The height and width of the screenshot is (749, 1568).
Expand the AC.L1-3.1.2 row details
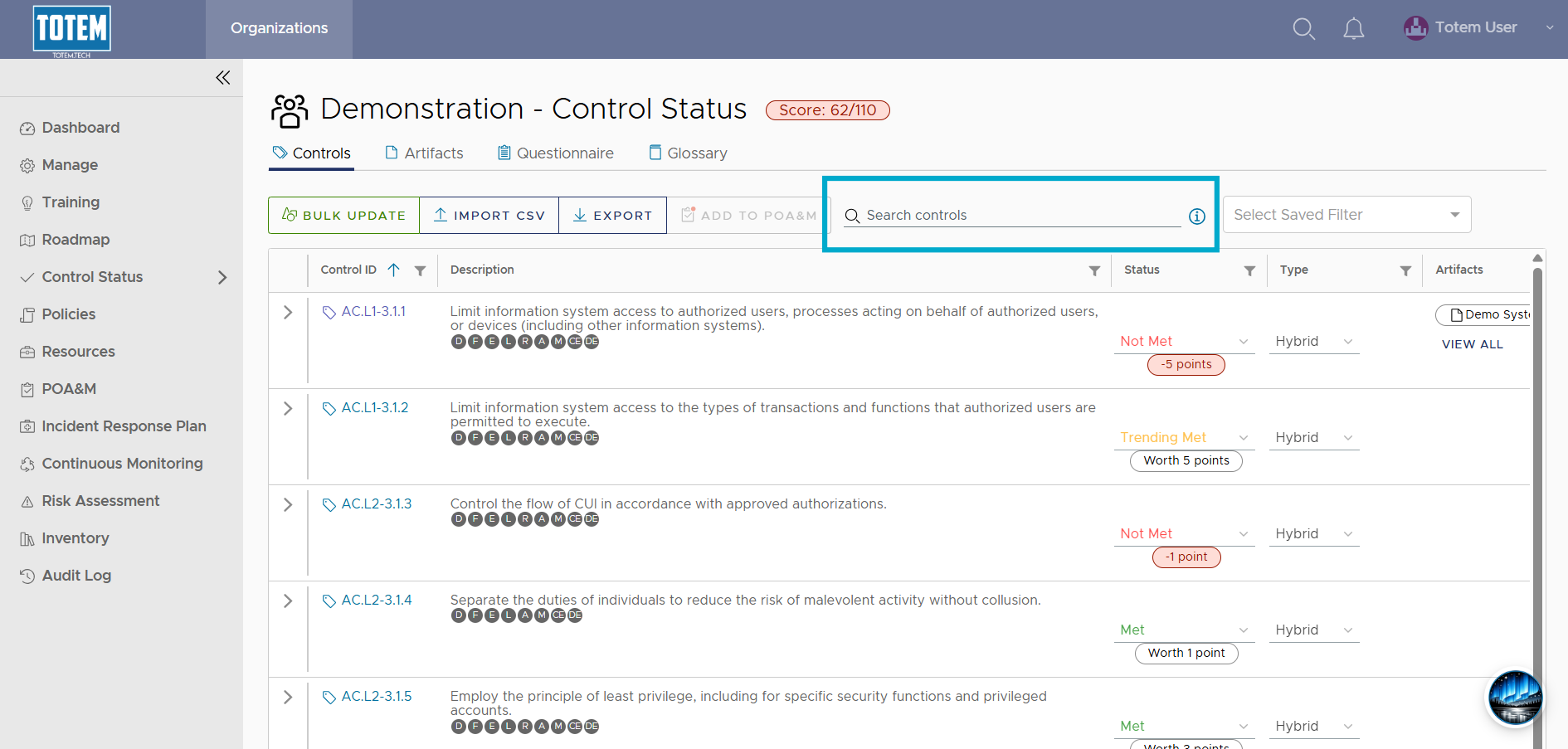coord(288,409)
